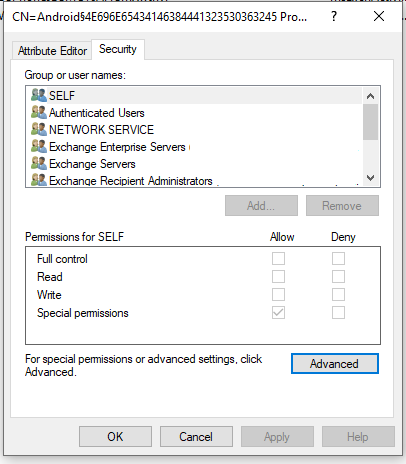The image size is (406, 464).
Task: Dismiss the dialog using Cancel
Action: point(196,437)
